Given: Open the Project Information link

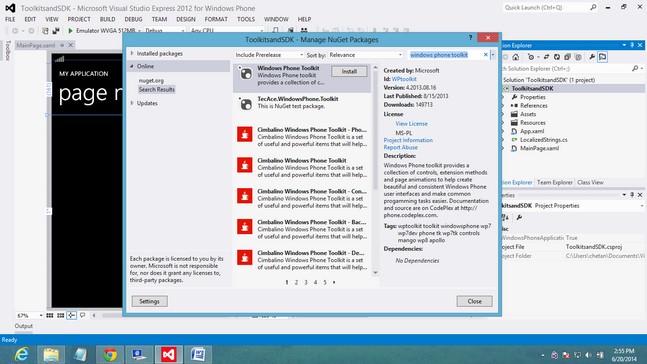Looking at the screenshot, I should coord(408,140).
